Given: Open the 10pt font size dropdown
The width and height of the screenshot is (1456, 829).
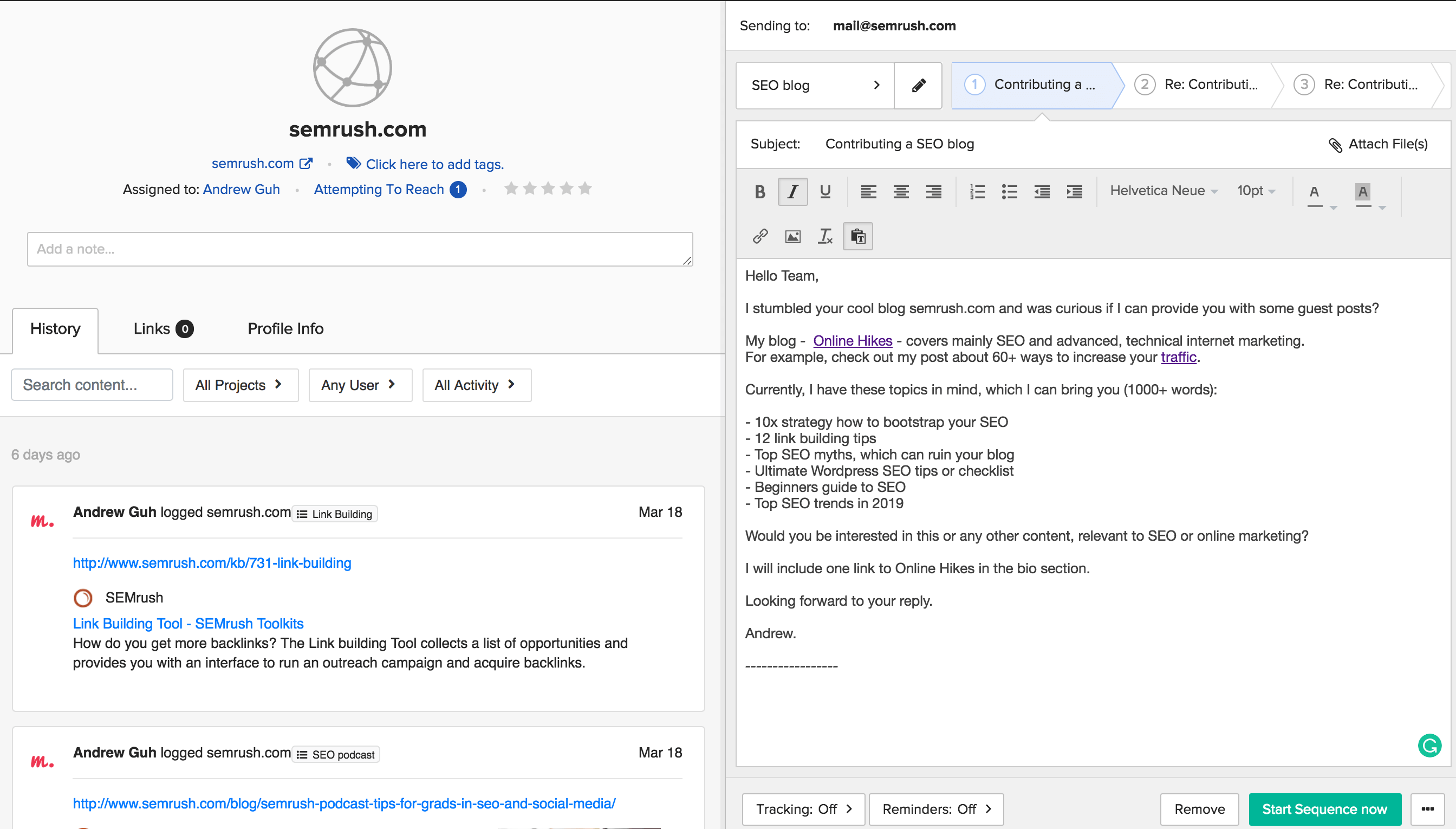Looking at the screenshot, I should (1256, 191).
